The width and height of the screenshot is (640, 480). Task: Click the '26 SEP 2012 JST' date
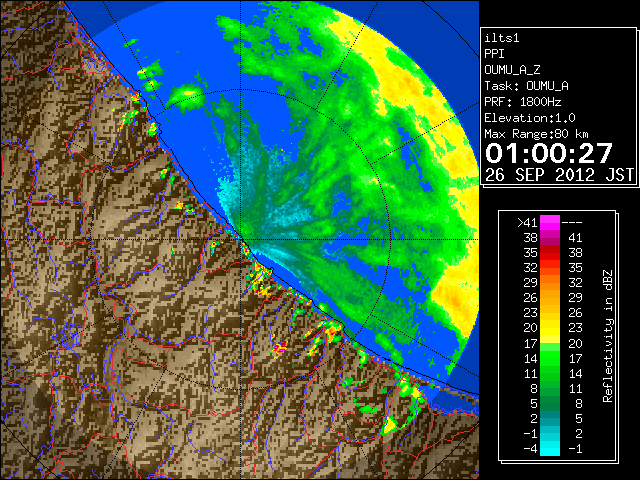pyautogui.click(x=559, y=175)
